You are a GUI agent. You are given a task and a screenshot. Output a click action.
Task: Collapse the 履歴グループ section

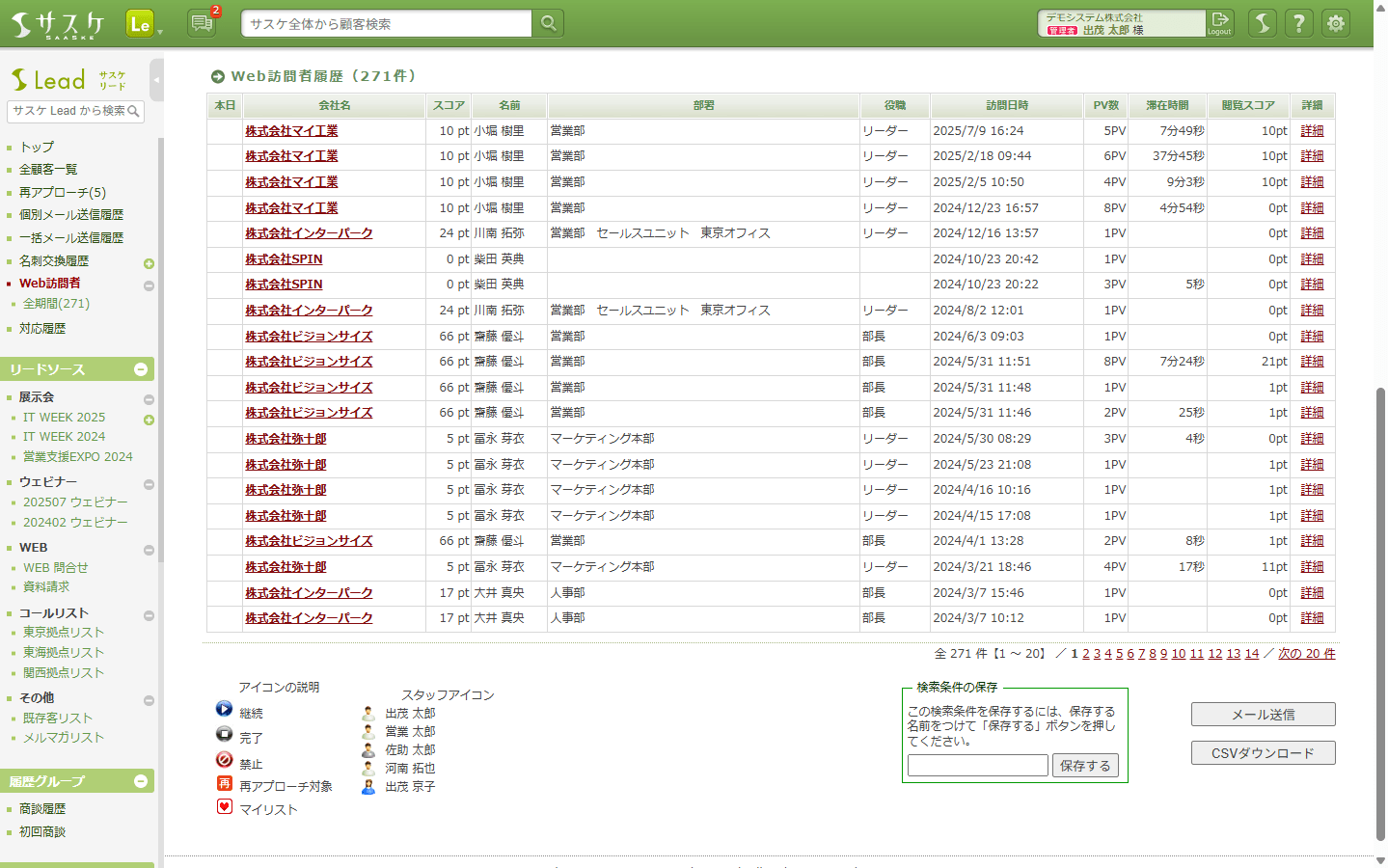141,781
